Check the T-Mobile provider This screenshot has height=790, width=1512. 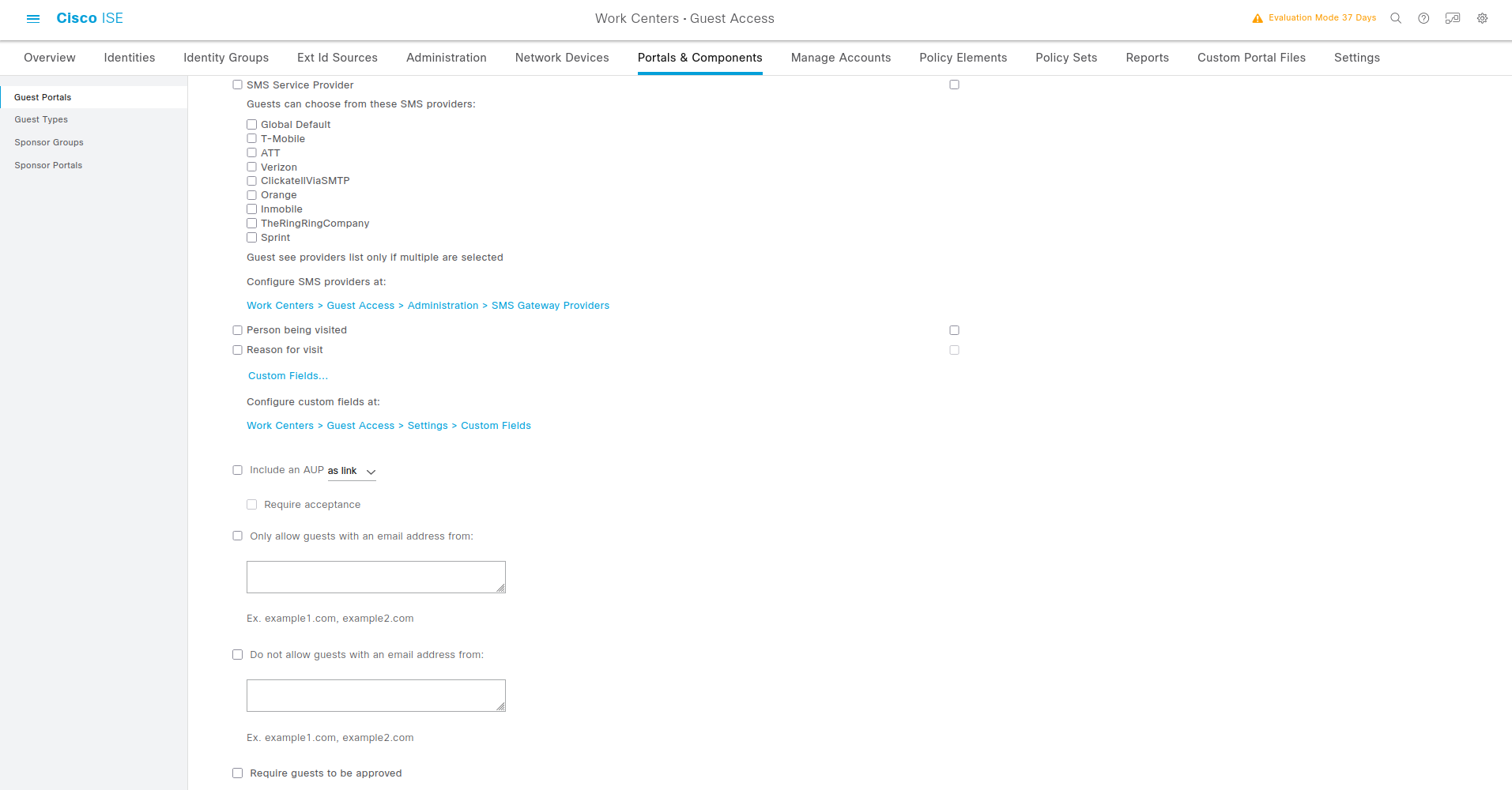tap(251, 138)
